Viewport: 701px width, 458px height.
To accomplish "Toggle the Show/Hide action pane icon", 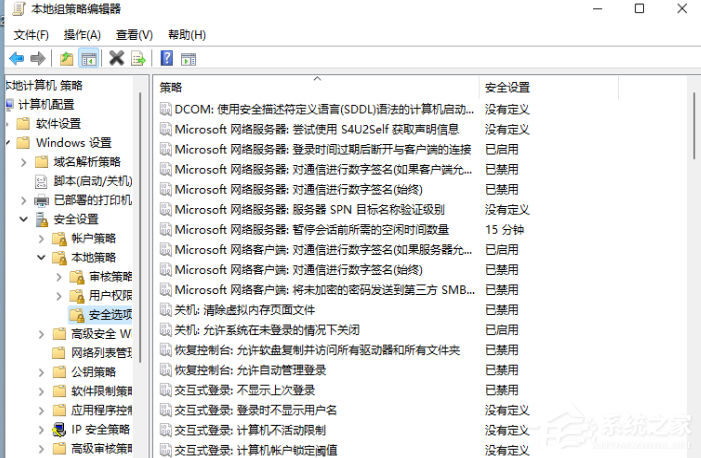I will click(x=189, y=58).
